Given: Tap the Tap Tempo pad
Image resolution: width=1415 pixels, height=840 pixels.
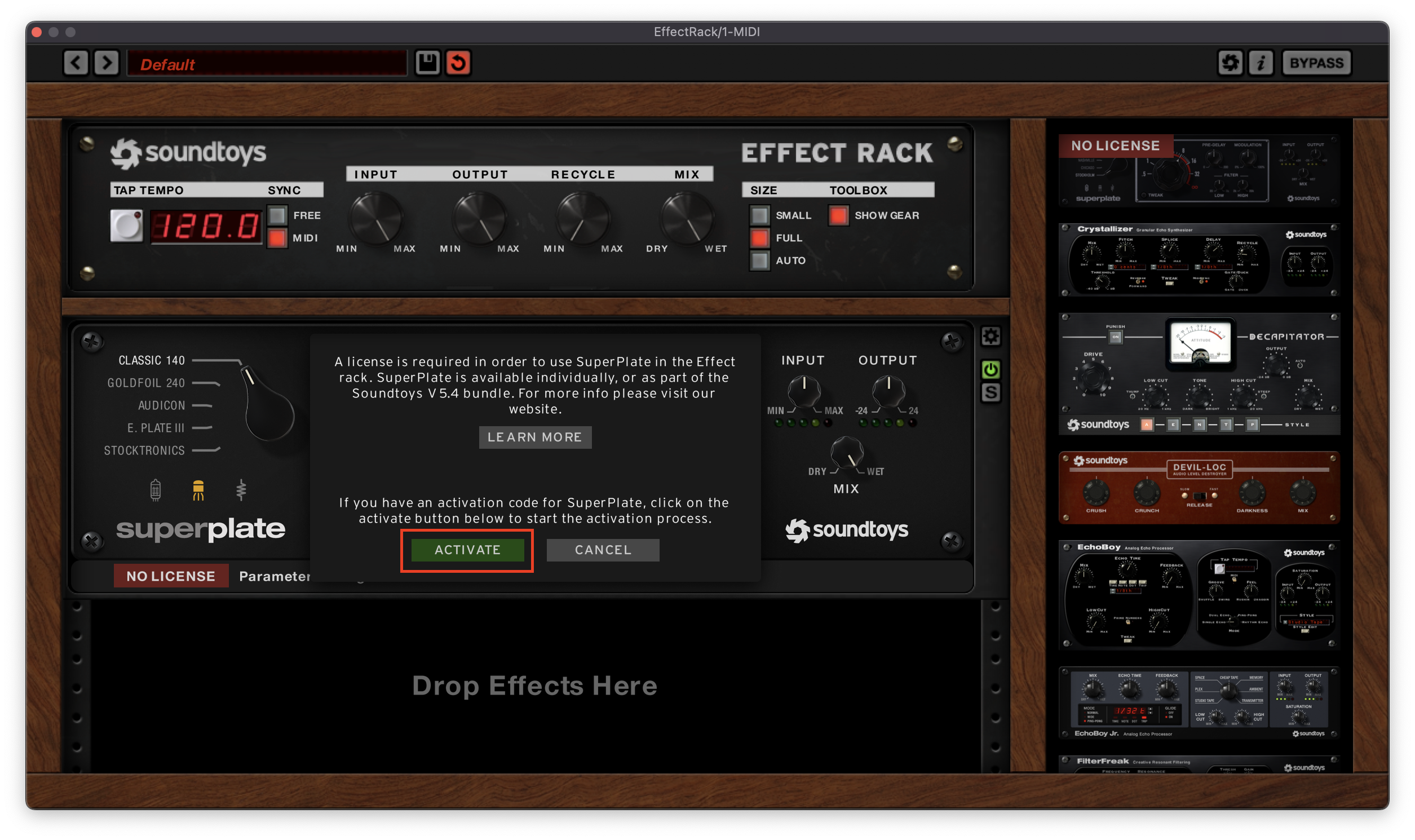Looking at the screenshot, I should pyautogui.click(x=126, y=226).
